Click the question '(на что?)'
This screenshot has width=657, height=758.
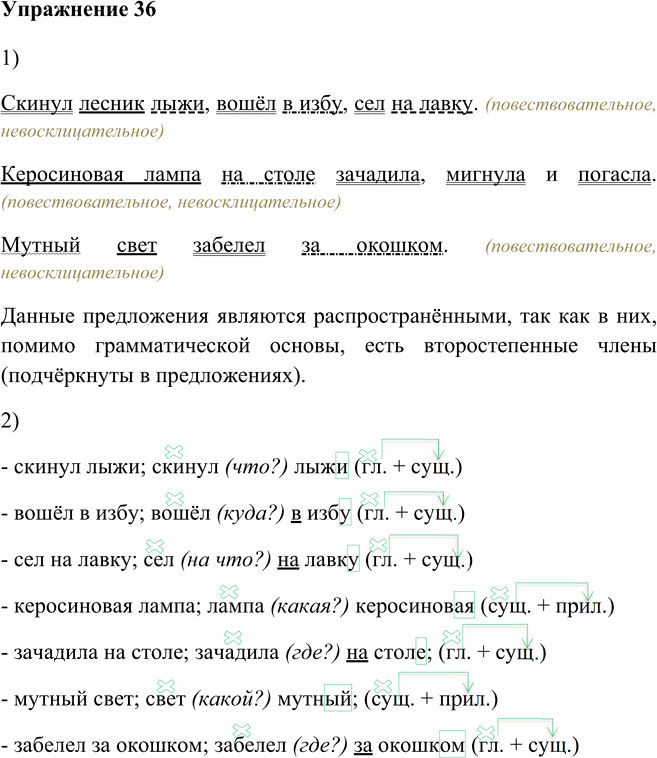[226, 559]
